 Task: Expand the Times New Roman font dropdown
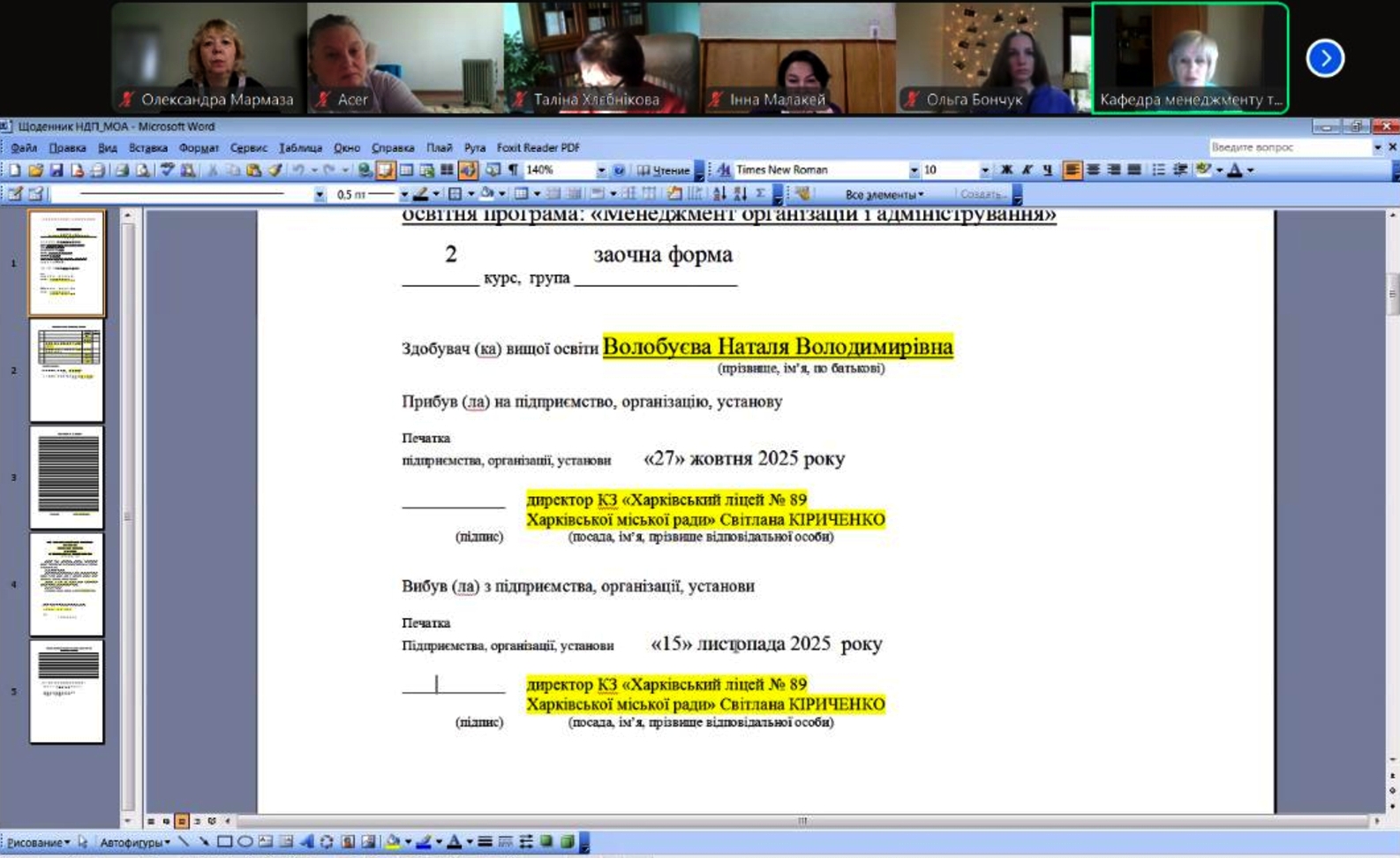click(x=914, y=170)
